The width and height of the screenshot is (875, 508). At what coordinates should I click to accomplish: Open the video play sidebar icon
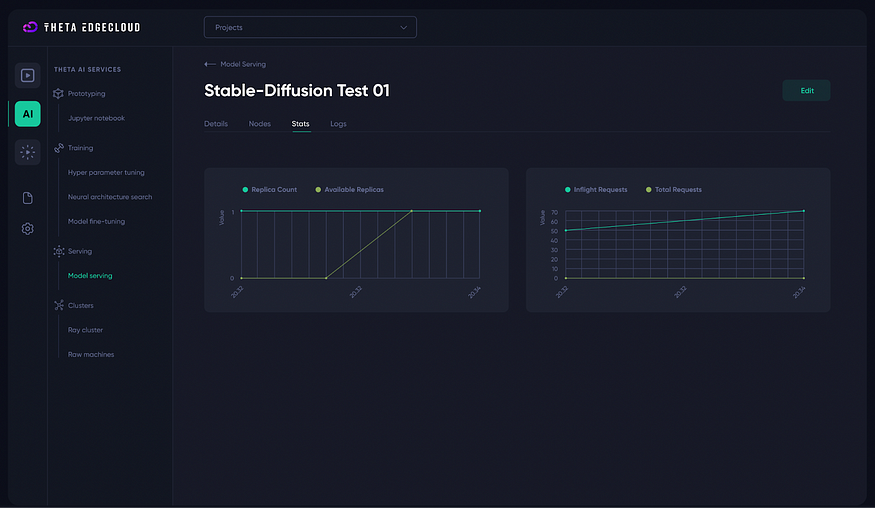click(27, 75)
